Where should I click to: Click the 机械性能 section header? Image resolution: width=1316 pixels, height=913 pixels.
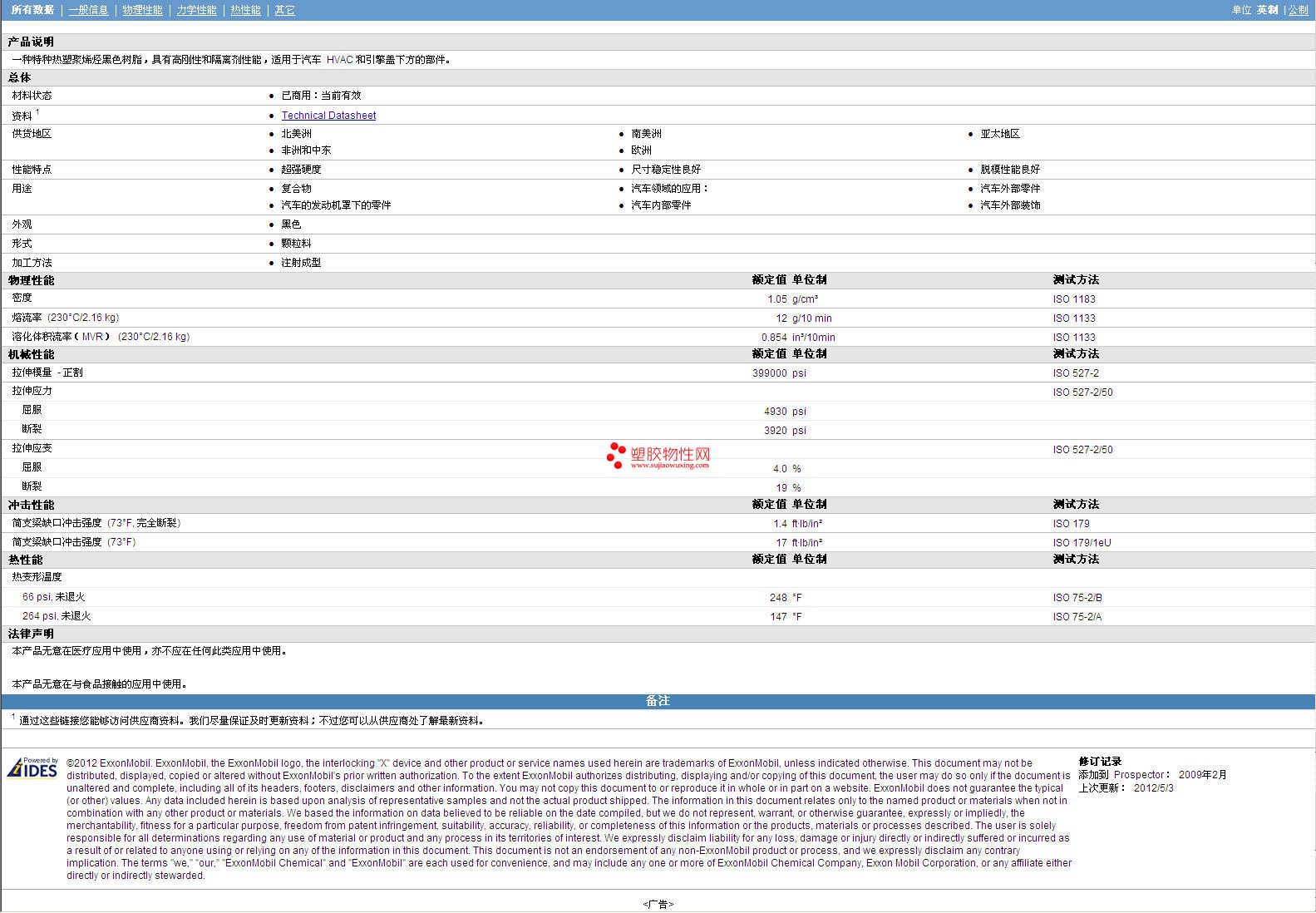(31, 354)
